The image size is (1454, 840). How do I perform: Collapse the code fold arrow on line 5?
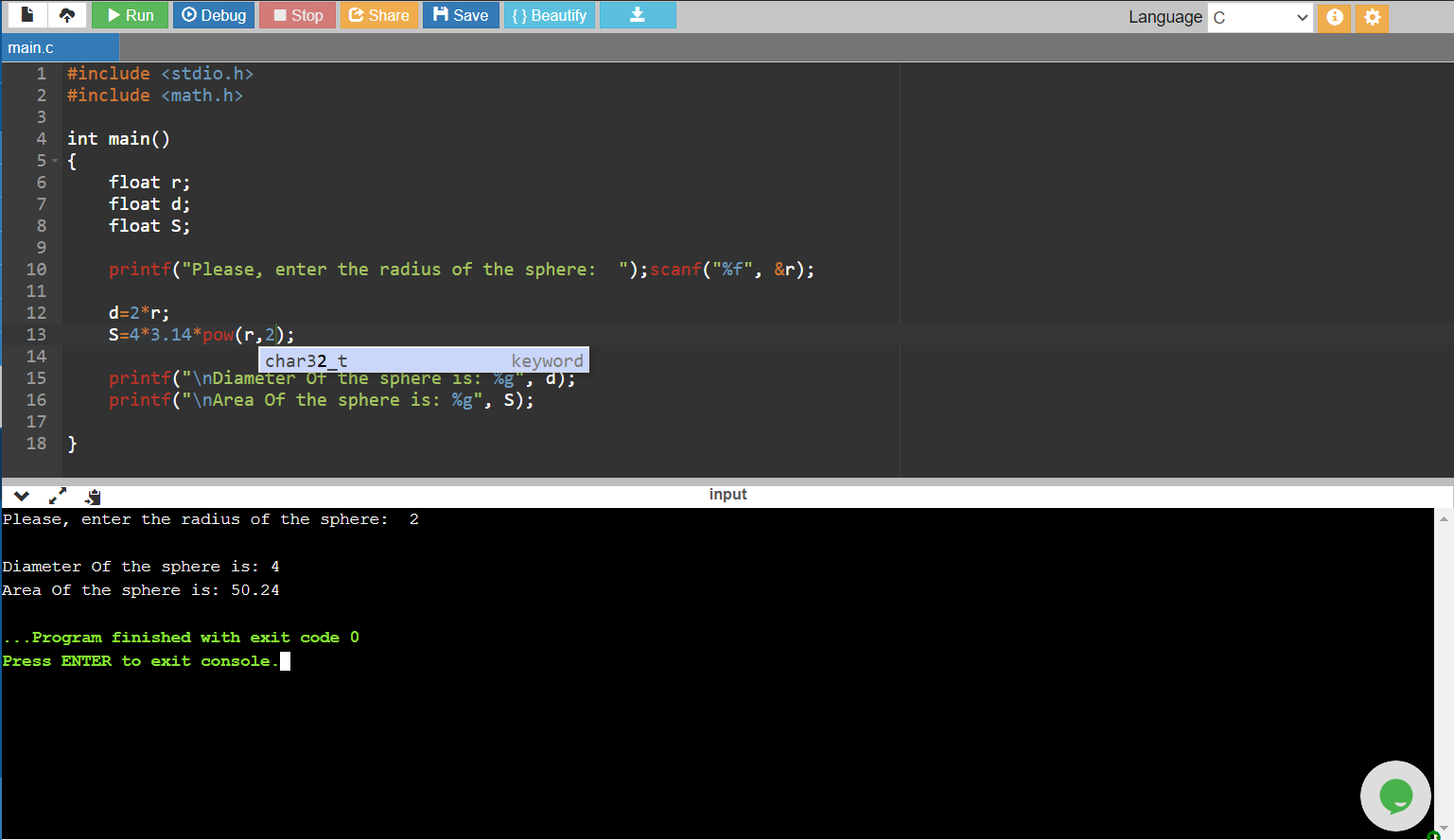pyautogui.click(x=55, y=161)
